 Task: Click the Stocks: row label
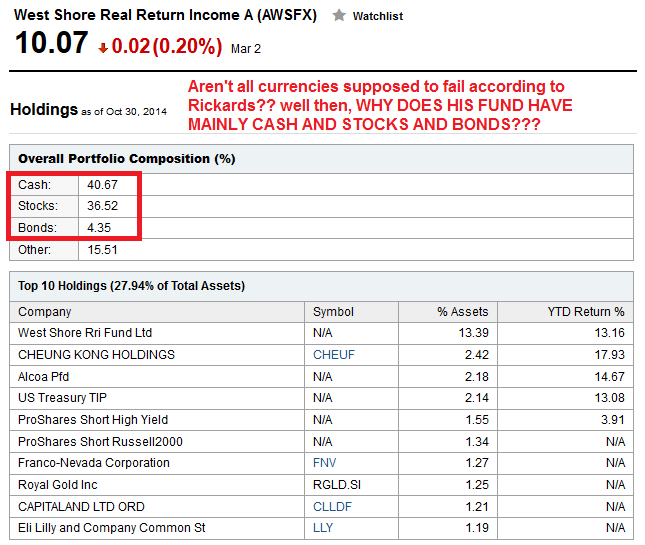38,206
